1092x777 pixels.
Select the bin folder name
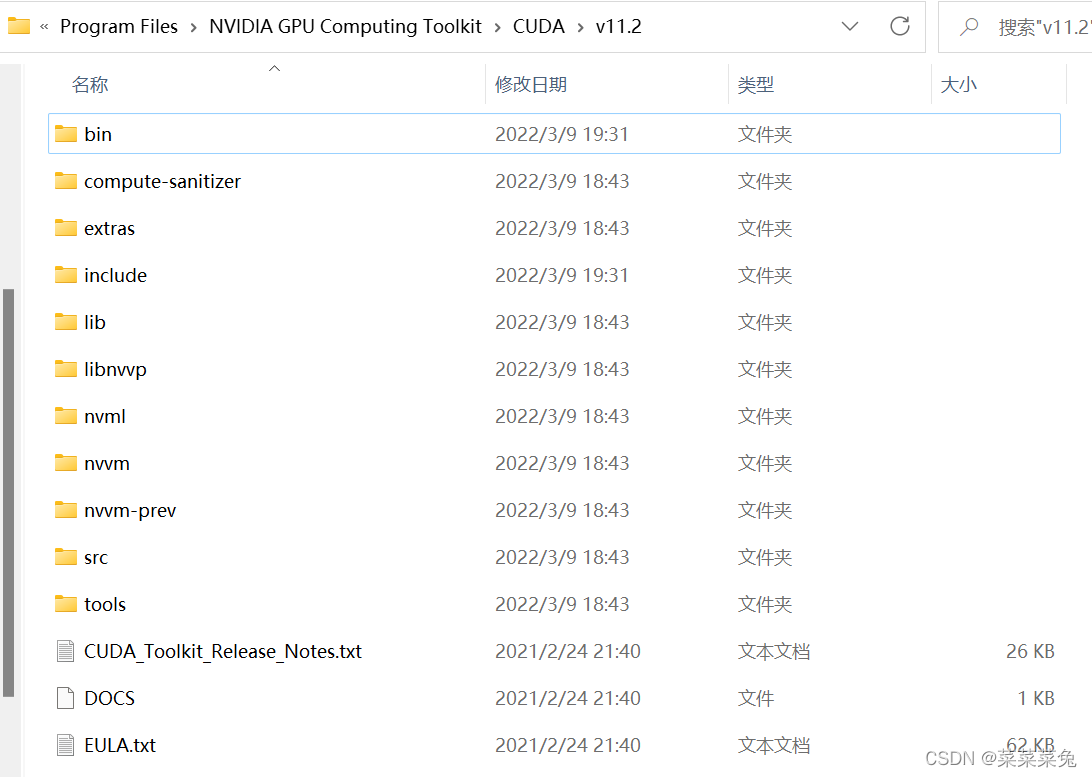click(98, 134)
